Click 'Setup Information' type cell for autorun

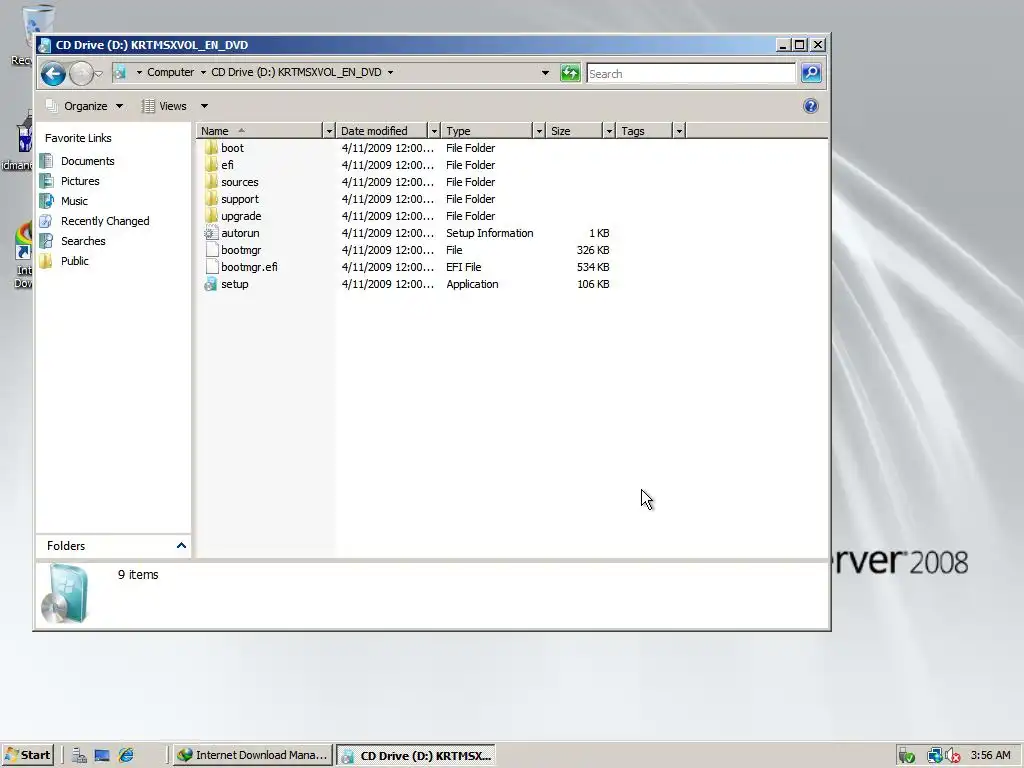[489, 232]
